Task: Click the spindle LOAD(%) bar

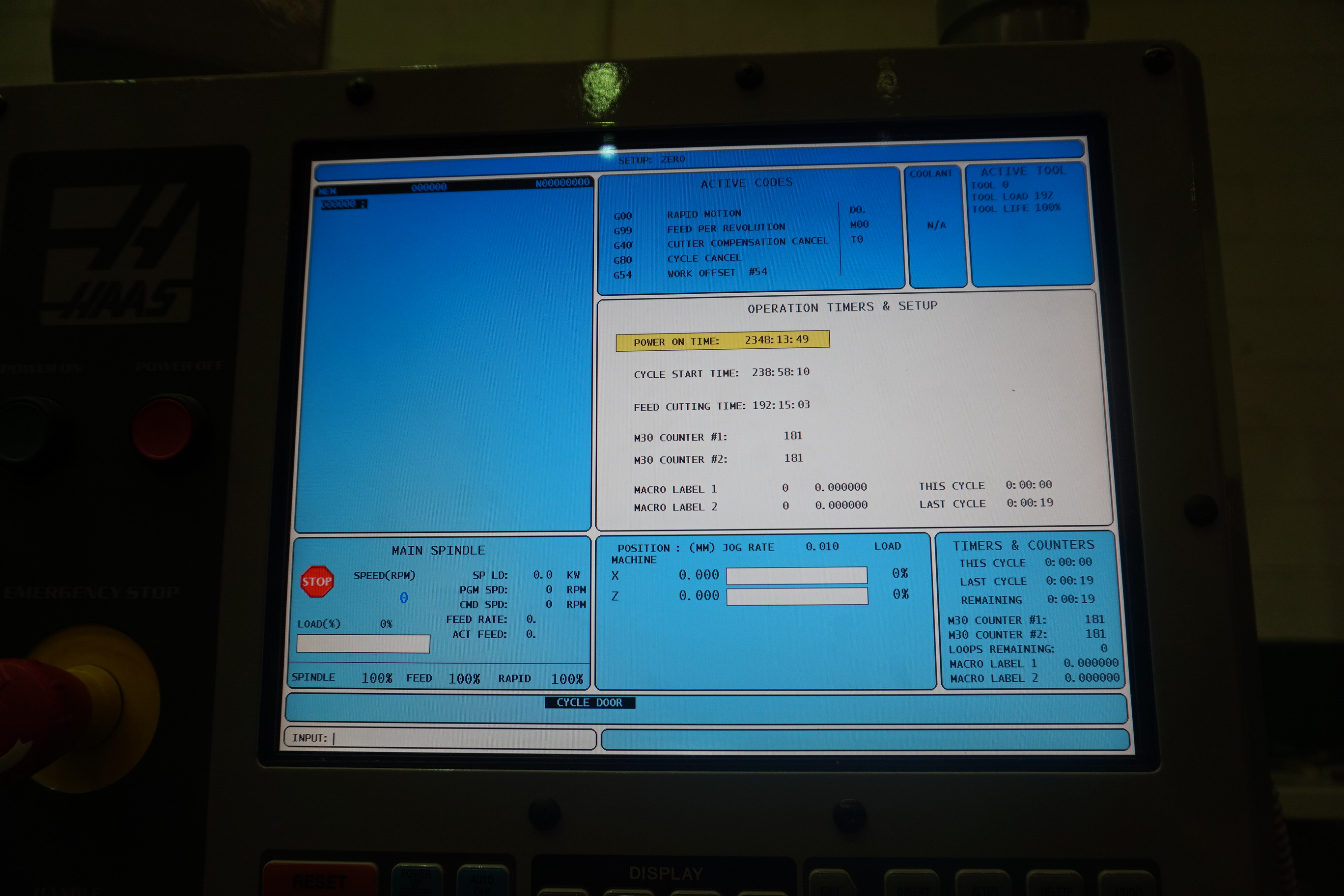Action: point(363,644)
